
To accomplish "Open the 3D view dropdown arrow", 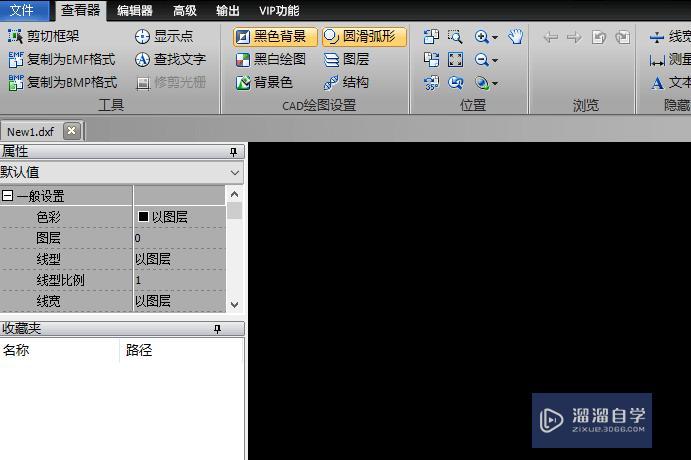I will coord(494,83).
